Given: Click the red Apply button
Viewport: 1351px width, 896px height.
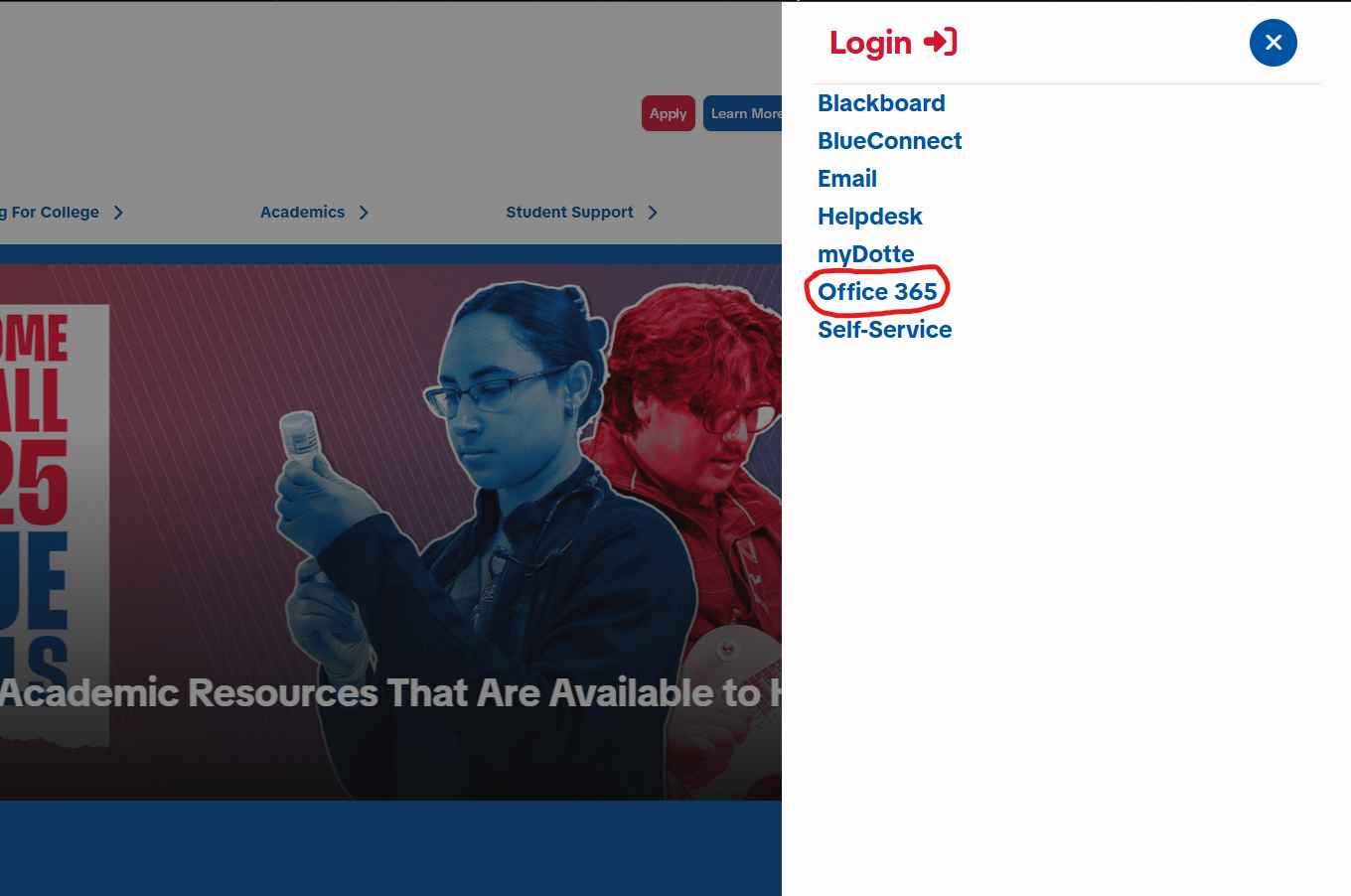Looking at the screenshot, I should pyautogui.click(x=668, y=113).
